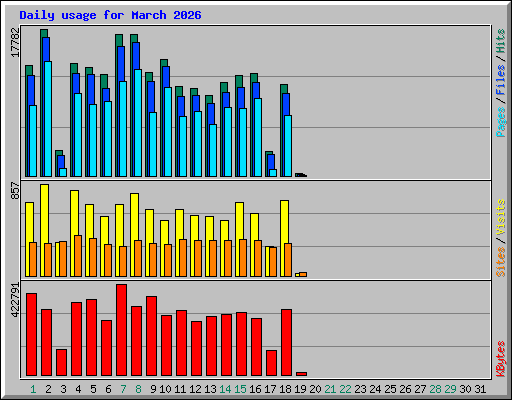Viewport: 512px width, 400px height.
Task: Select green day 28 label
Action: click(x=435, y=389)
